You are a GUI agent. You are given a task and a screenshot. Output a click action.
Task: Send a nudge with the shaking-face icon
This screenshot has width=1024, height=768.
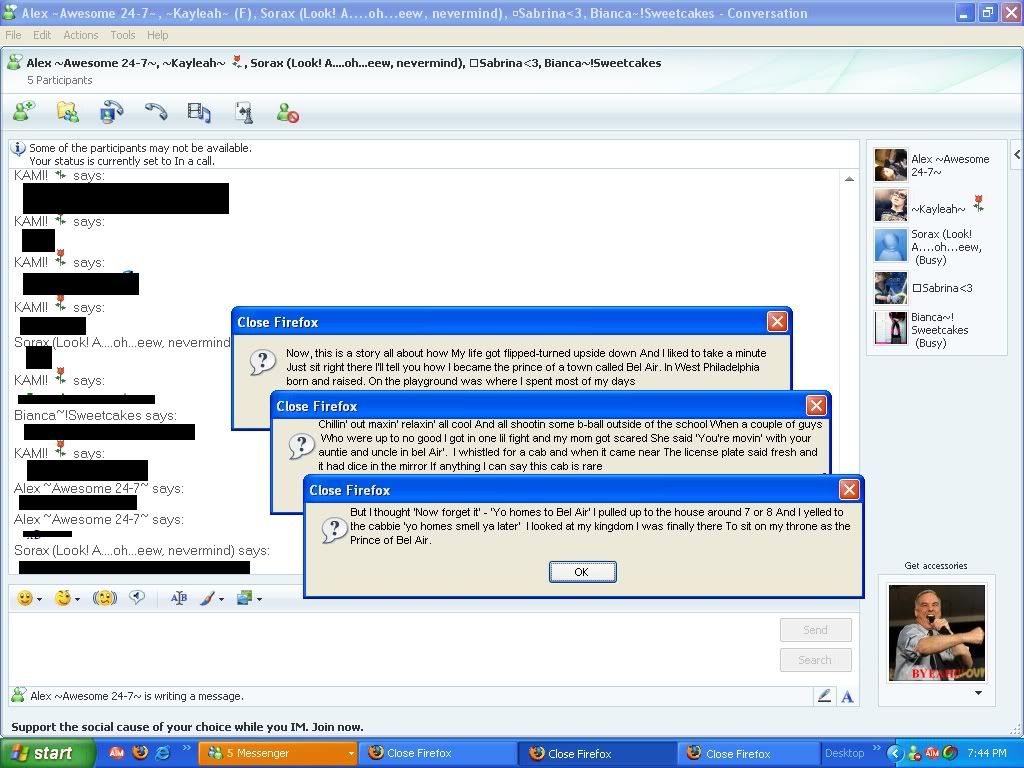point(104,598)
